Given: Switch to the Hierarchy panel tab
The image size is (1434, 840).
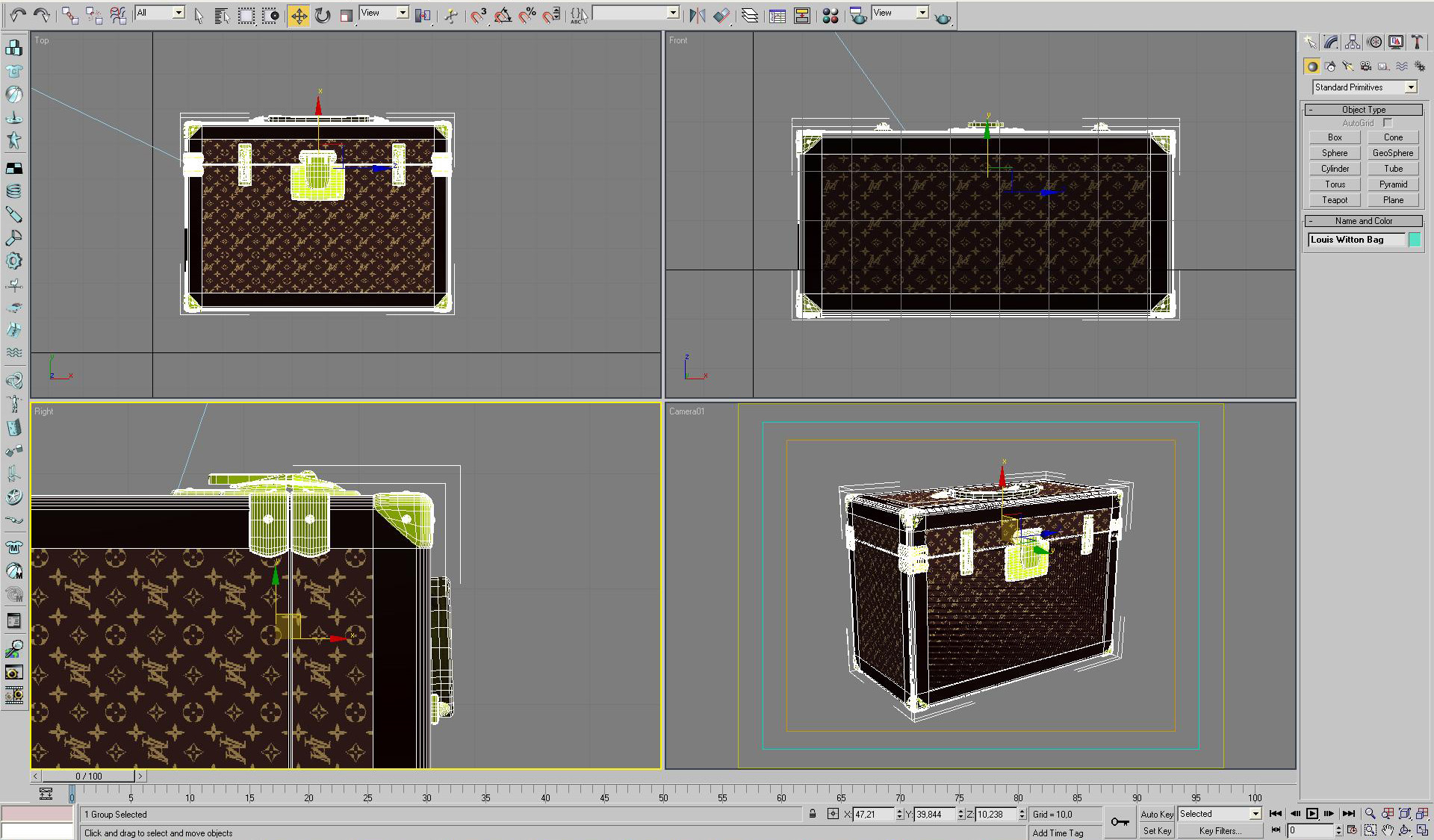Looking at the screenshot, I should pos(1353,43).
